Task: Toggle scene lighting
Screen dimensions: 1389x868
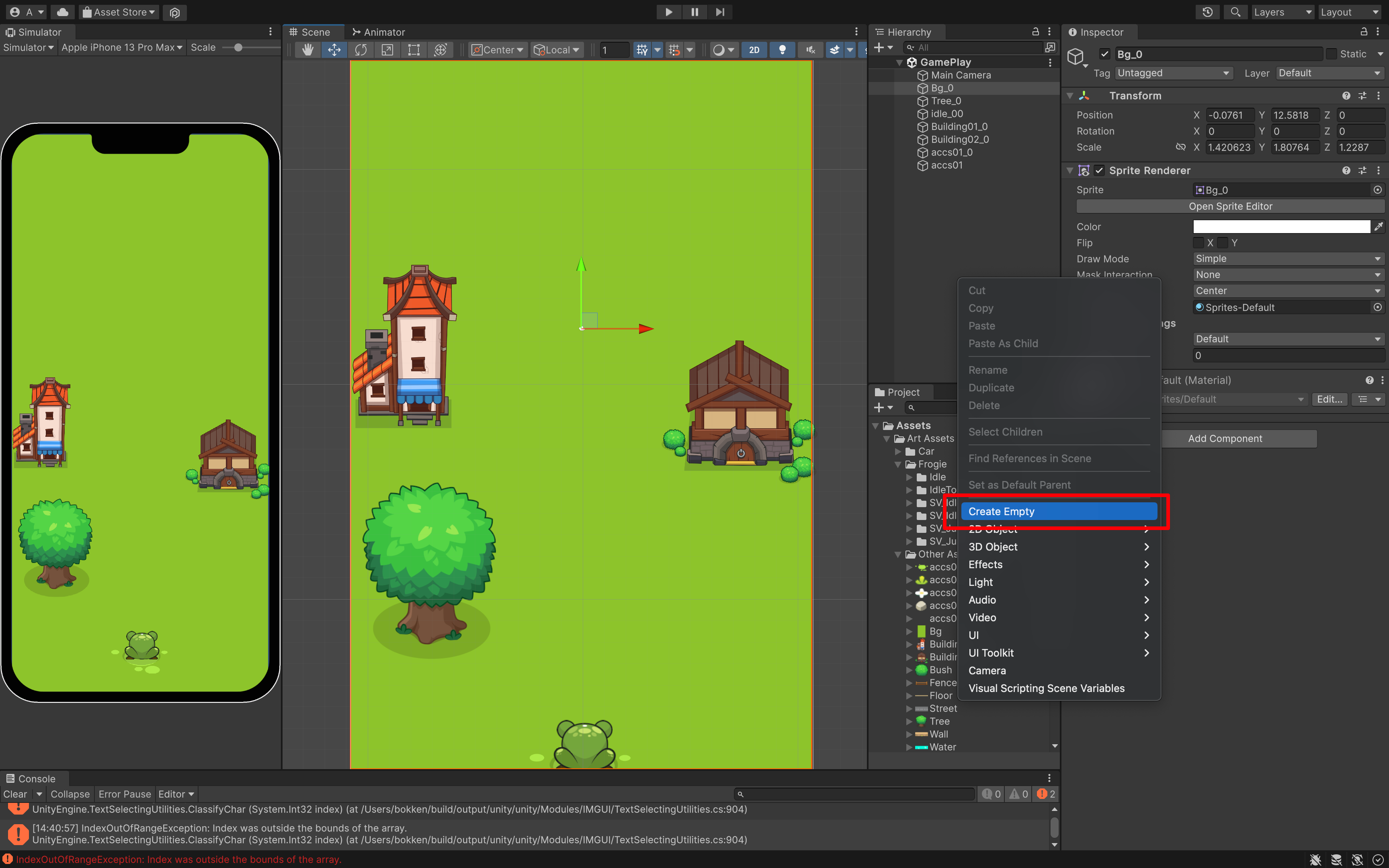Action: [x=782, y=50]
